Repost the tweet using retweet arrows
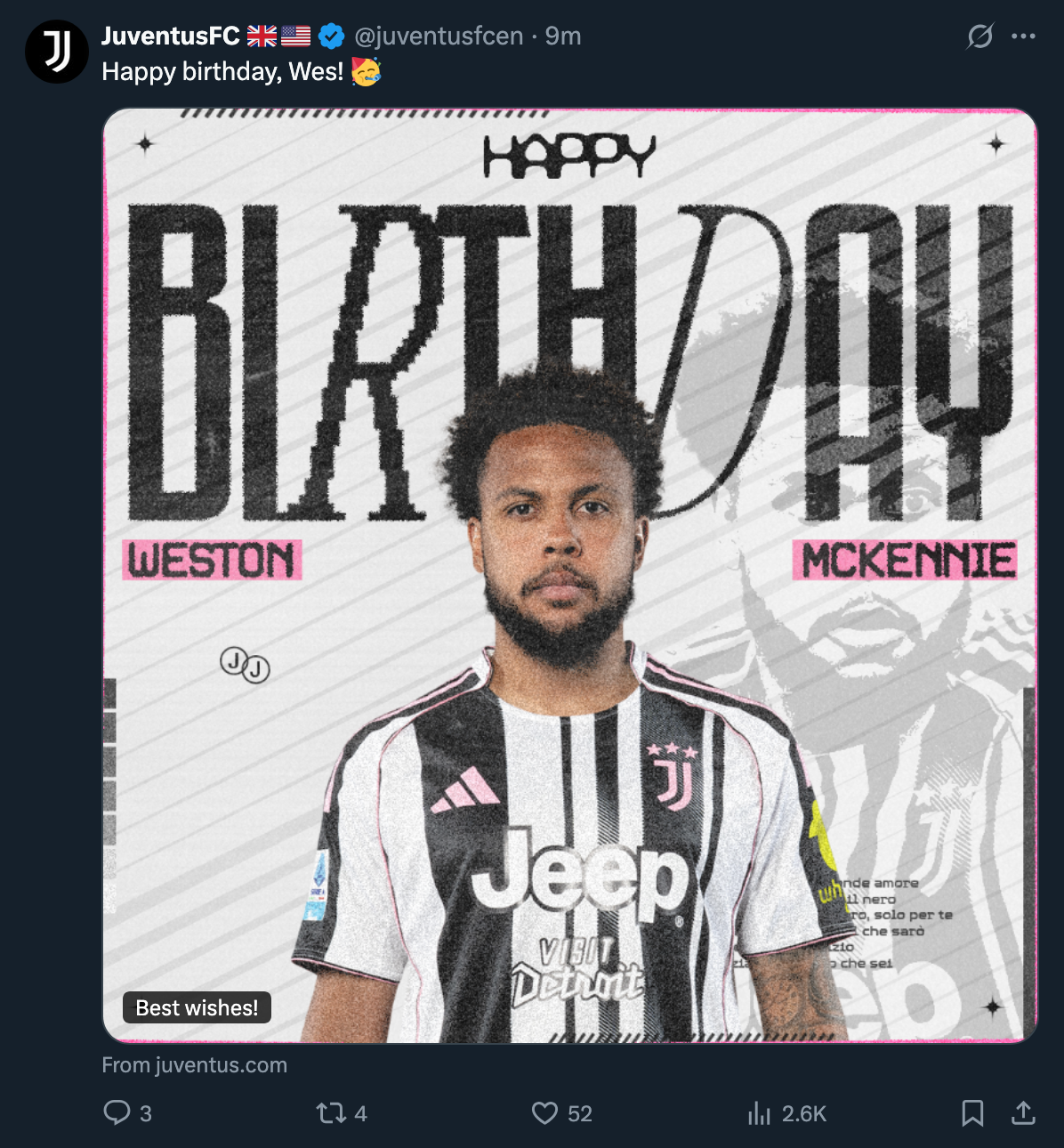The width and height of the screenshot is (1064, 1148). point(331,1112)
